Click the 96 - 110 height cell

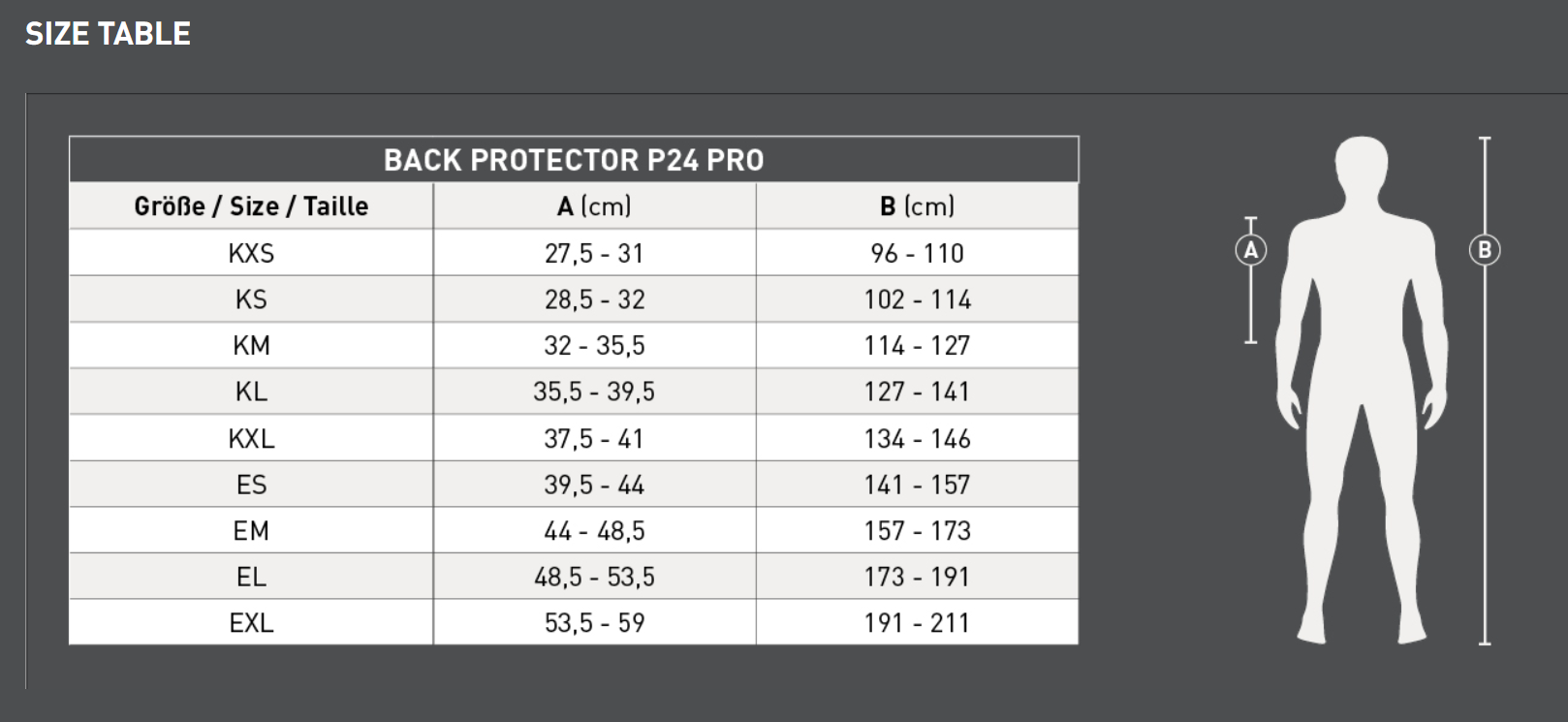pos(917,253)
